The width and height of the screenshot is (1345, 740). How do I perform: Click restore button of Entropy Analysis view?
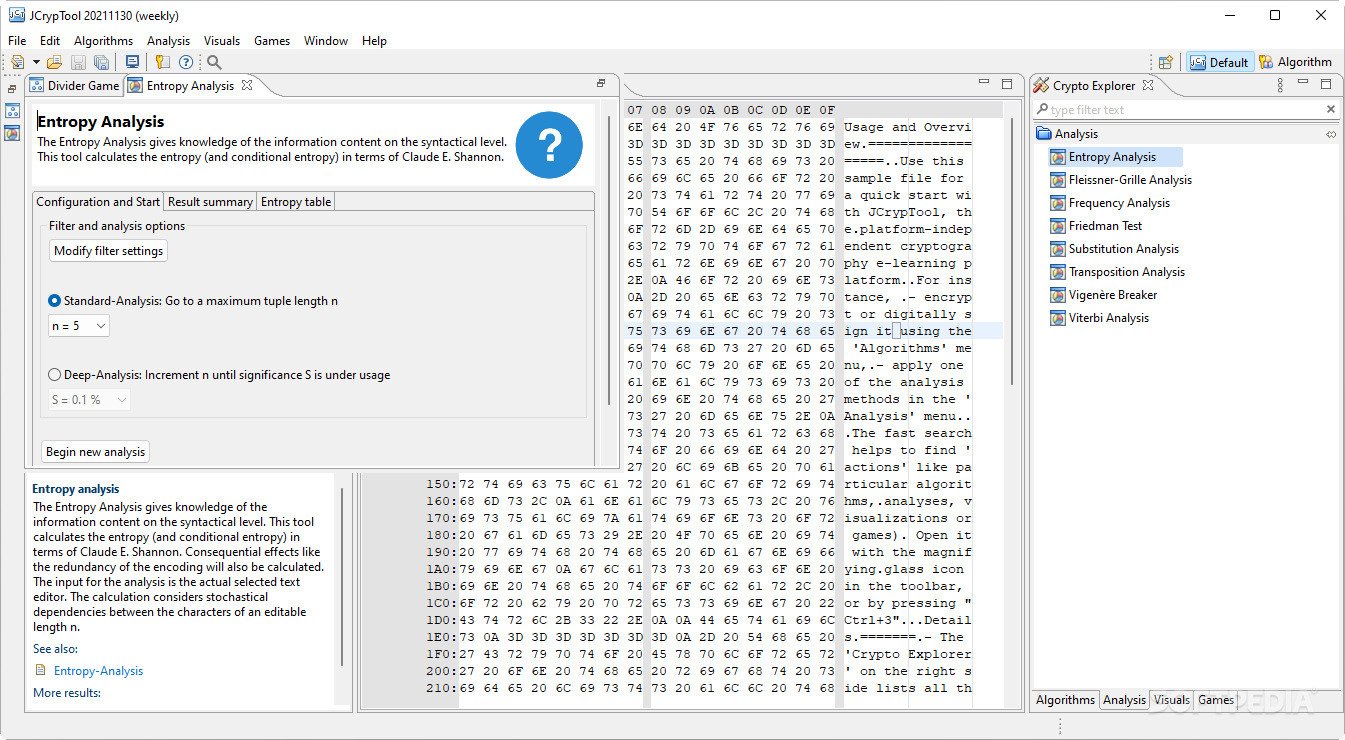[x=601, y=84]
